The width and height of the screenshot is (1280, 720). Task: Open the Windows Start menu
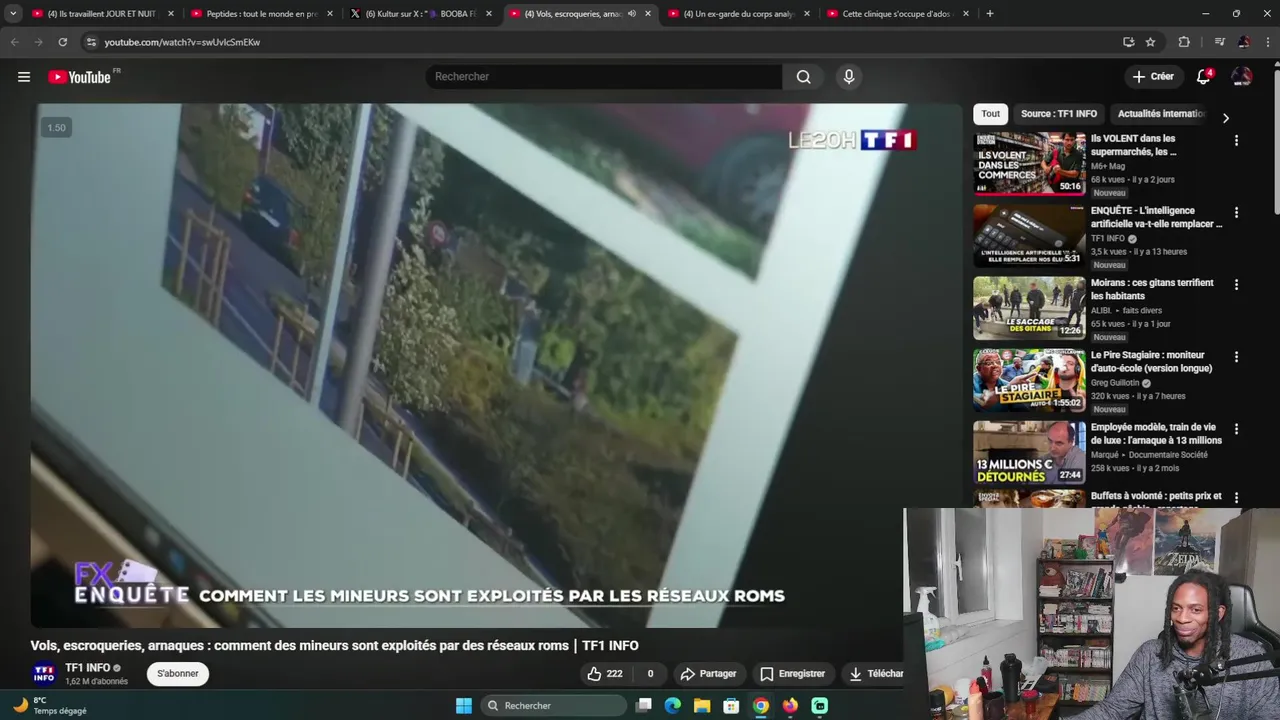(x=464, y=706)
